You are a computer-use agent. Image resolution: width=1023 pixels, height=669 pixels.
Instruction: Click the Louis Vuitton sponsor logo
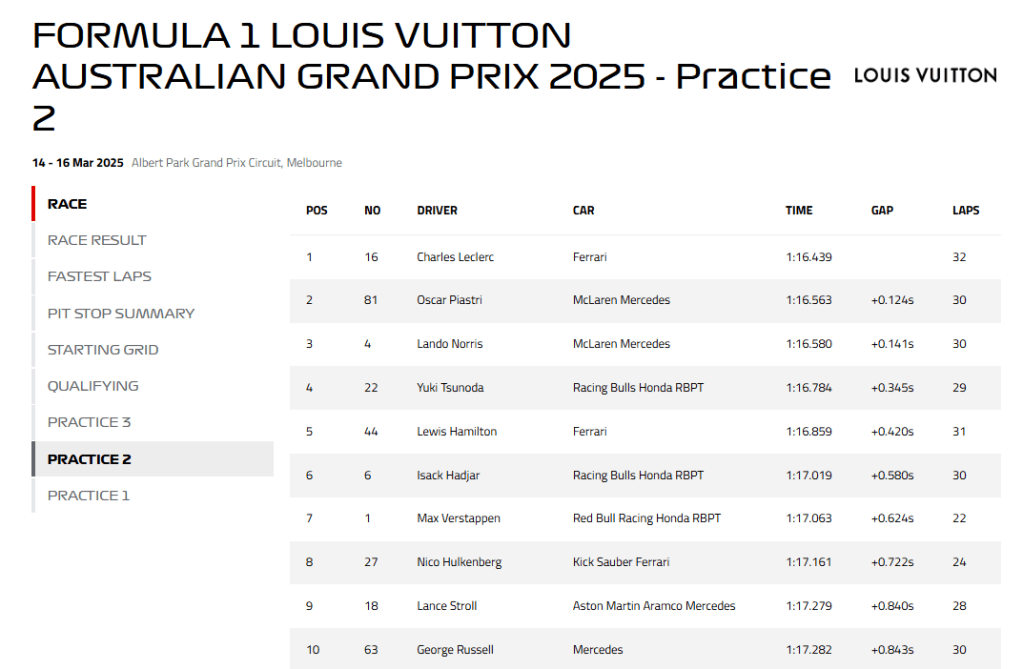925,75
